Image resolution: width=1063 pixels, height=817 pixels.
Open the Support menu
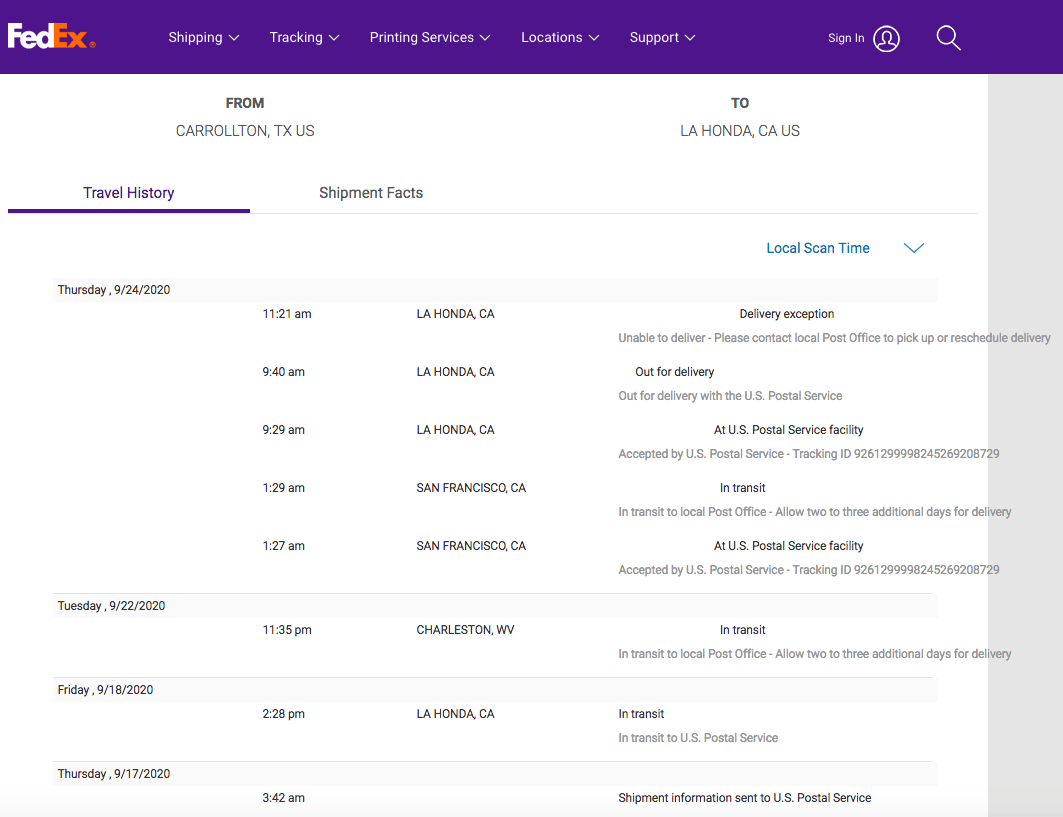(662, 37)
